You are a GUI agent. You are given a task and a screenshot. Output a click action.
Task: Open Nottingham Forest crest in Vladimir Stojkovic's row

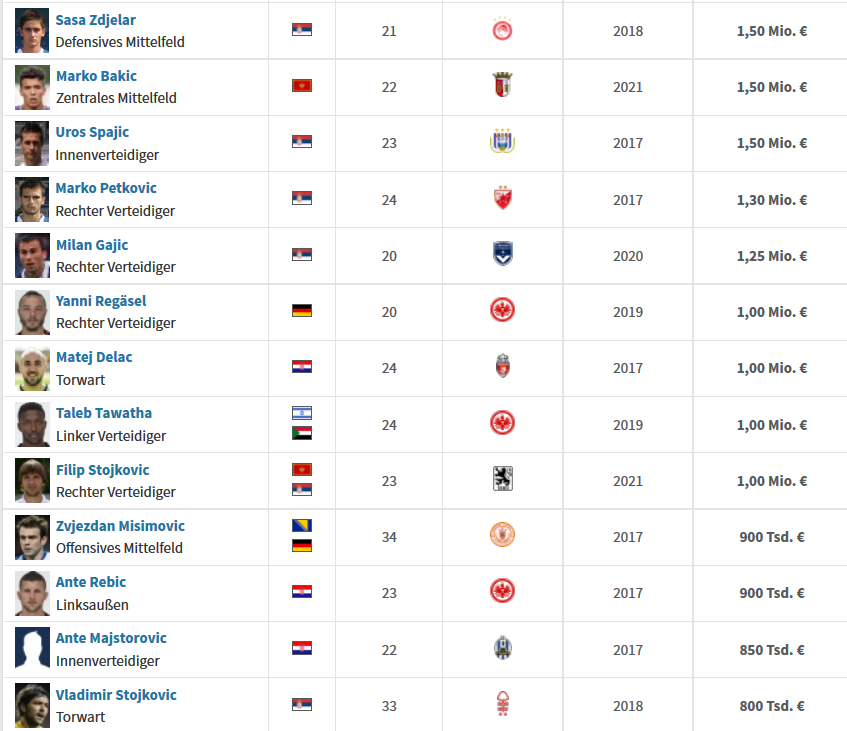pos(502,705)
